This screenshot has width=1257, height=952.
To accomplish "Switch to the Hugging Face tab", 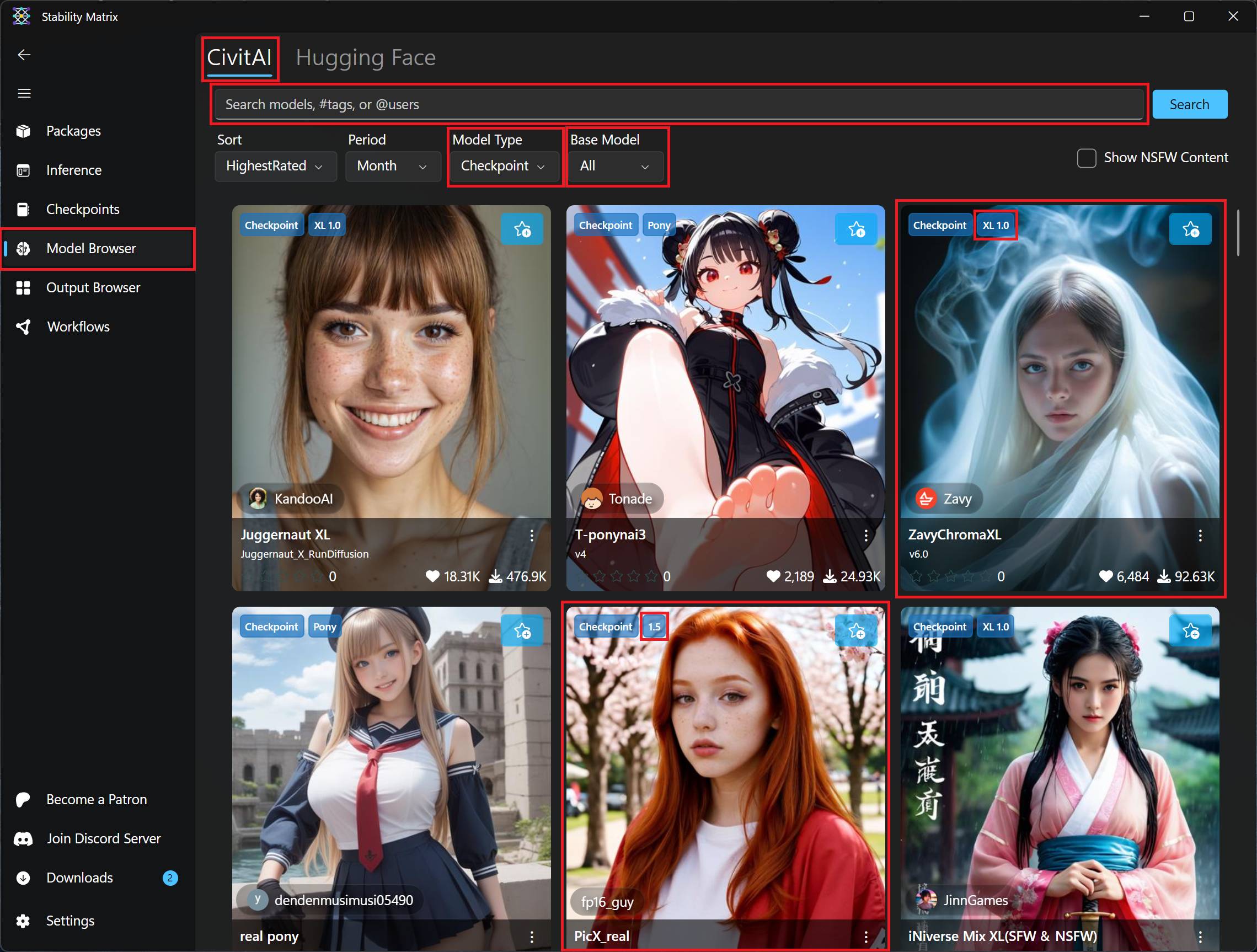I will tap(365, 57).
